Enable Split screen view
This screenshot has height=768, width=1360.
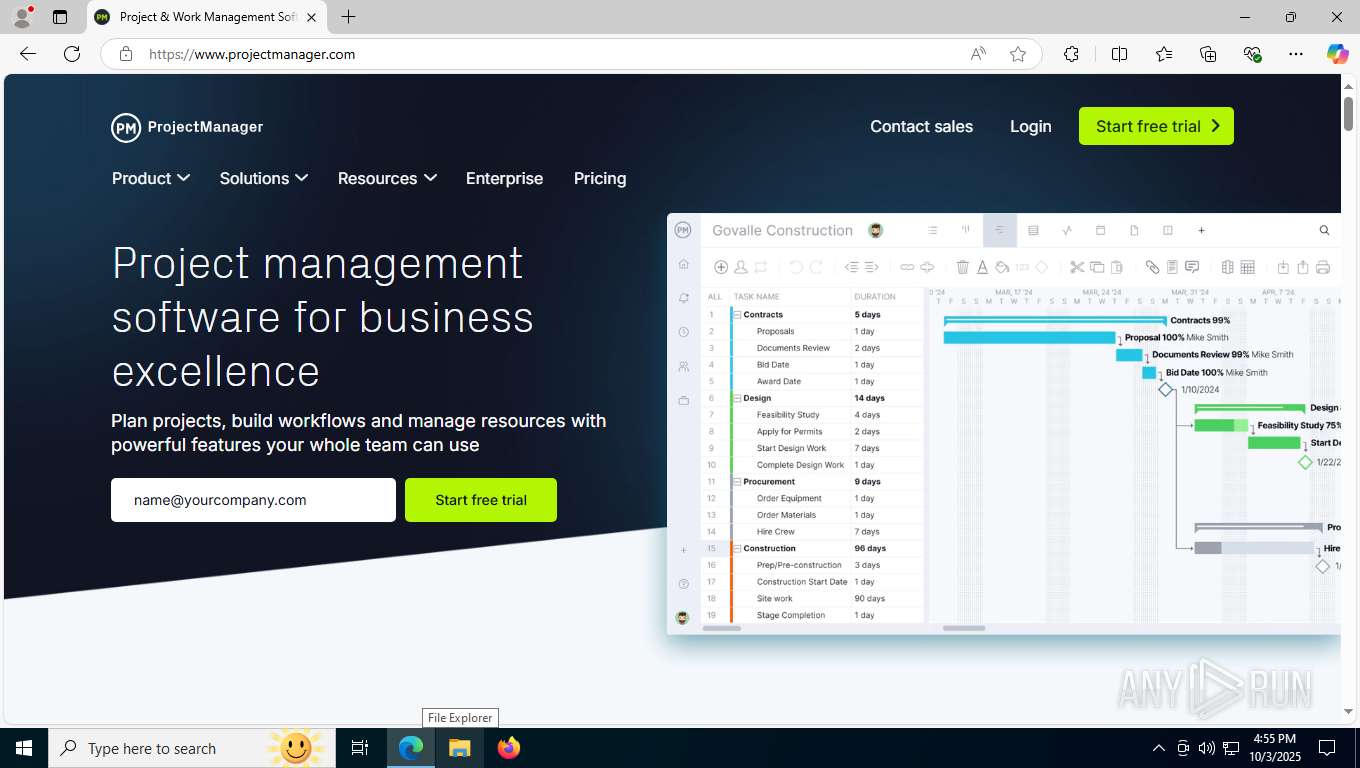tap(1119, 54)
